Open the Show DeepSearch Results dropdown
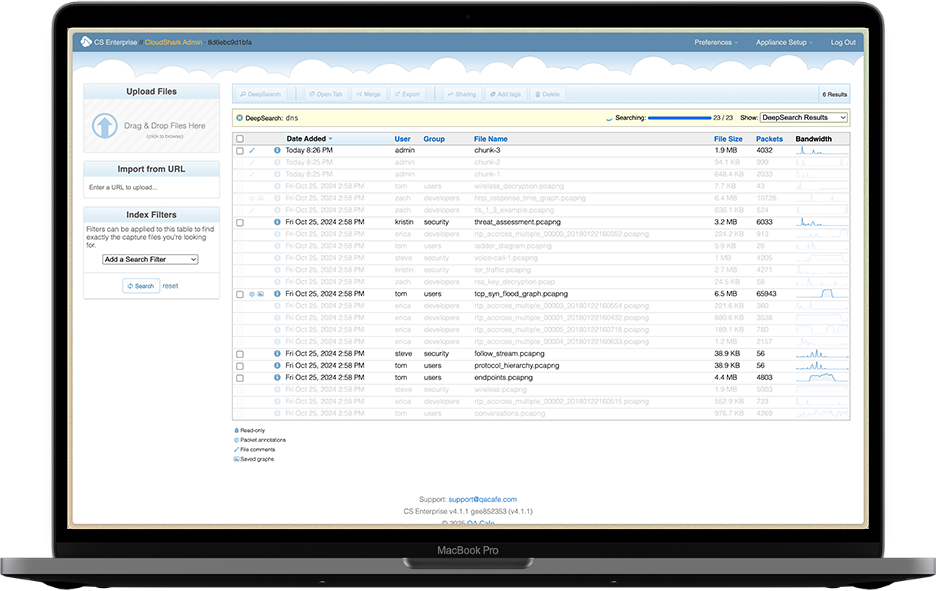Image resolution: width=936 pixels, height=591 pixels. (804, 118)
